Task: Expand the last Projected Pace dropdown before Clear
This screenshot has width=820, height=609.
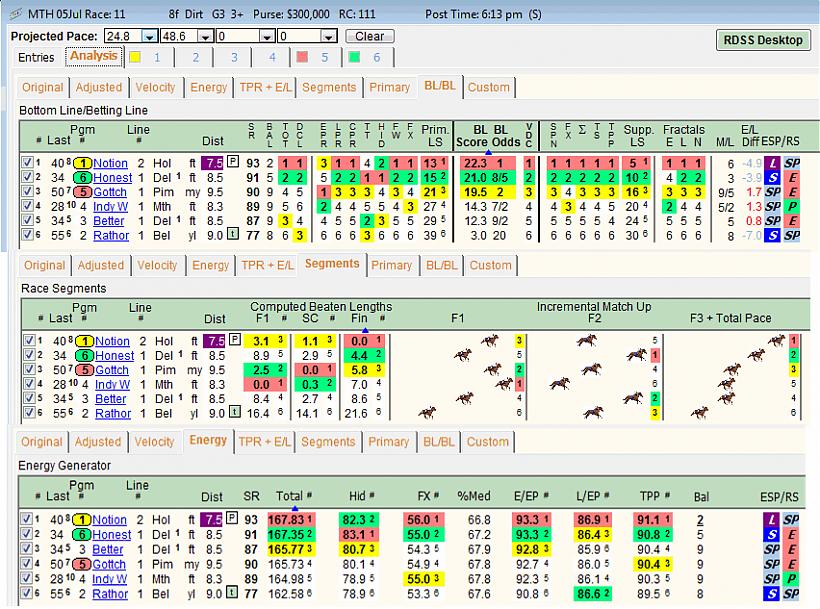Action: (x=328, y=36)
